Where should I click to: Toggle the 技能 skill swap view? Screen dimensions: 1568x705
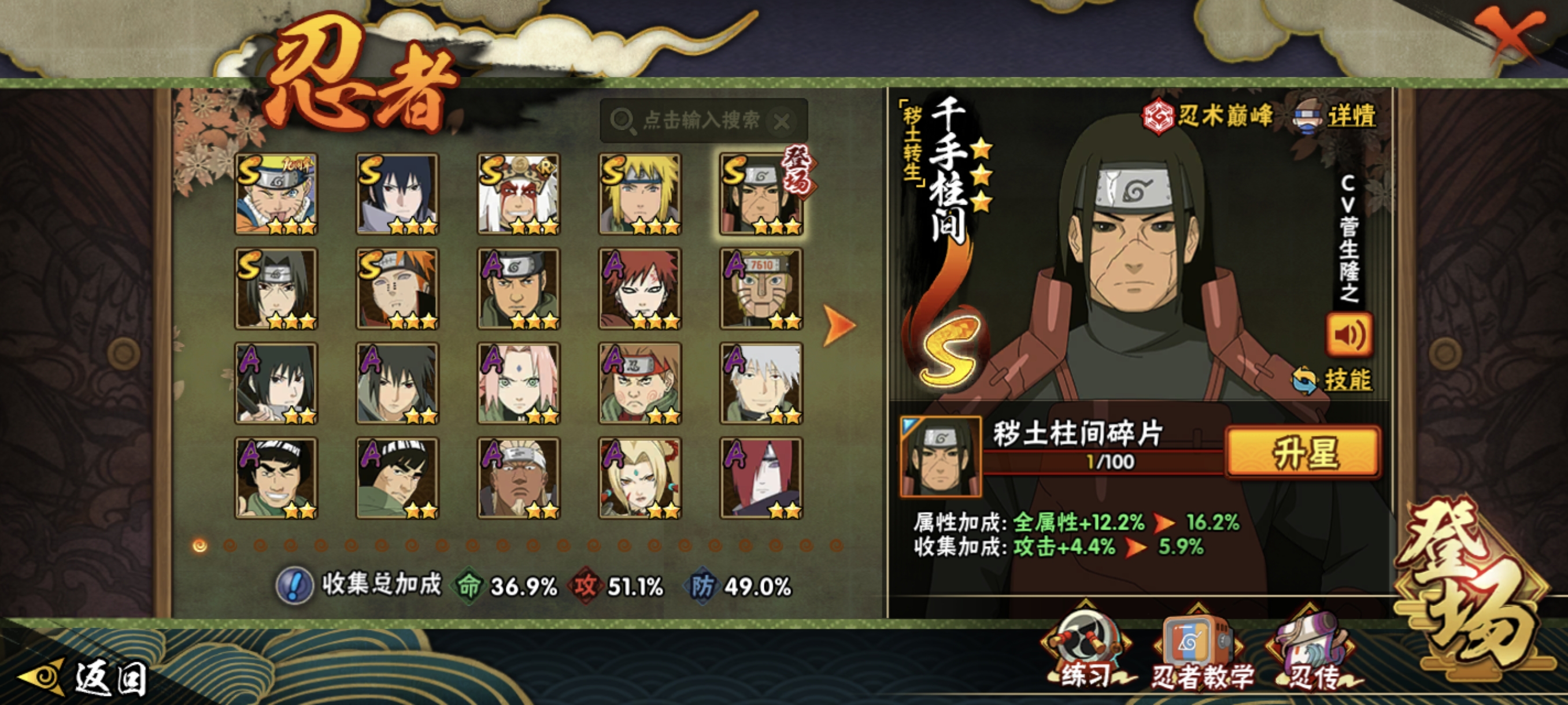click(x=1332, y=380)
